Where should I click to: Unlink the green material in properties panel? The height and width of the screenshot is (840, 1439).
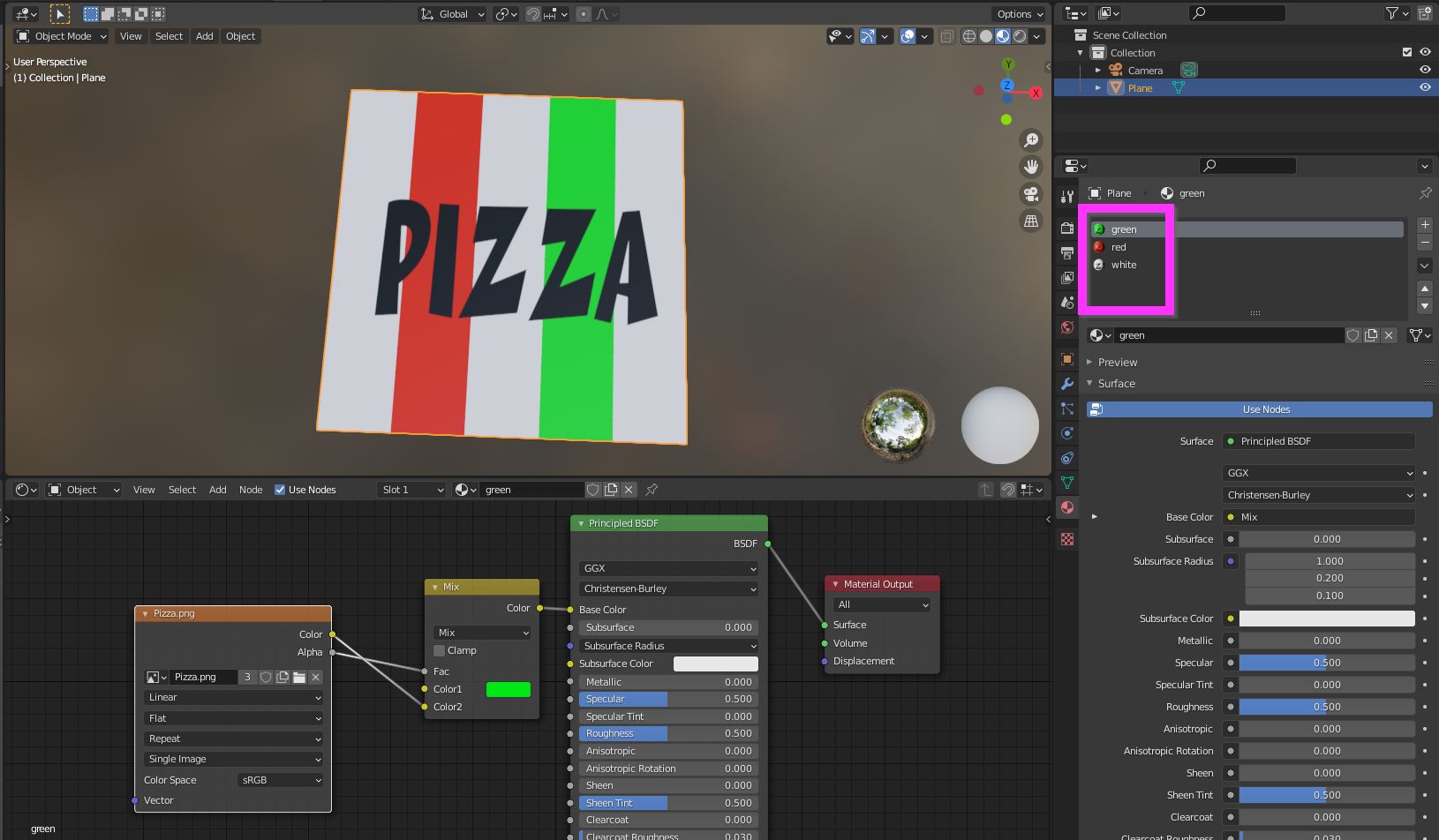[1389, 335]
